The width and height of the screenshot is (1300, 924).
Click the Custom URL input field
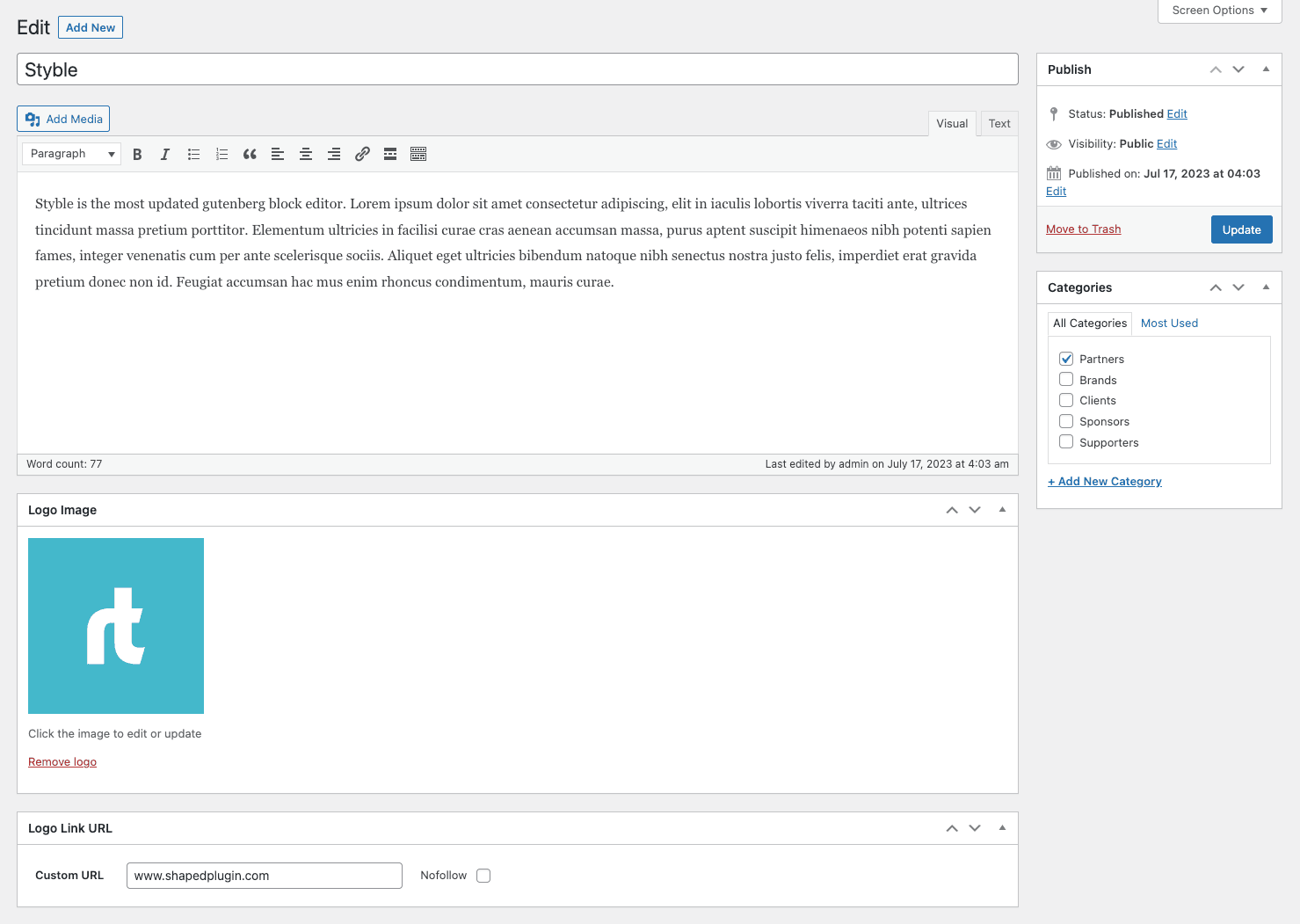[264, 876]
